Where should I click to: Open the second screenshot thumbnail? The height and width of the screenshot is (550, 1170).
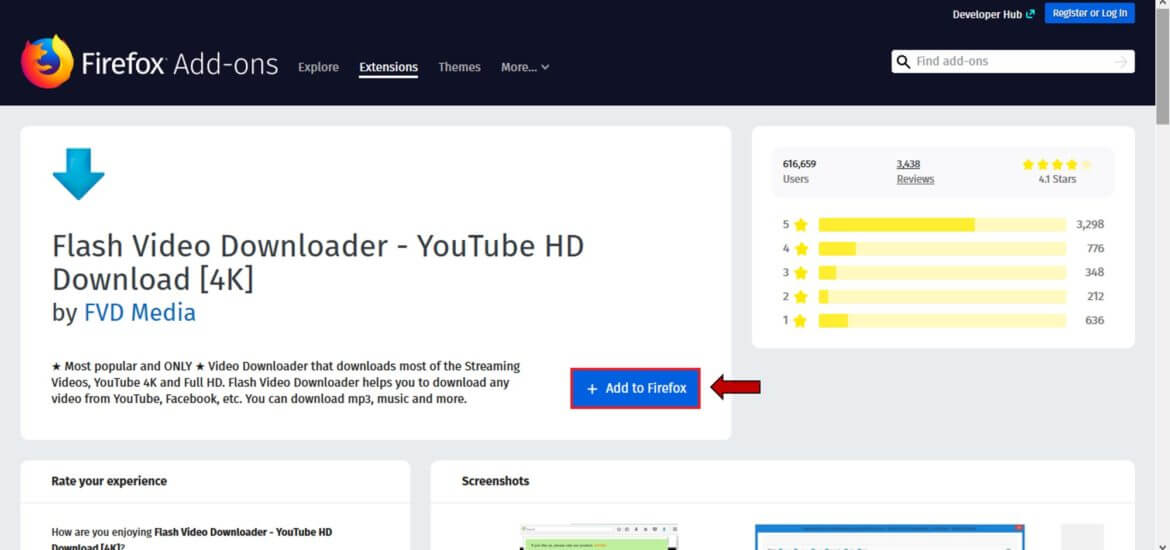(889, 537)
